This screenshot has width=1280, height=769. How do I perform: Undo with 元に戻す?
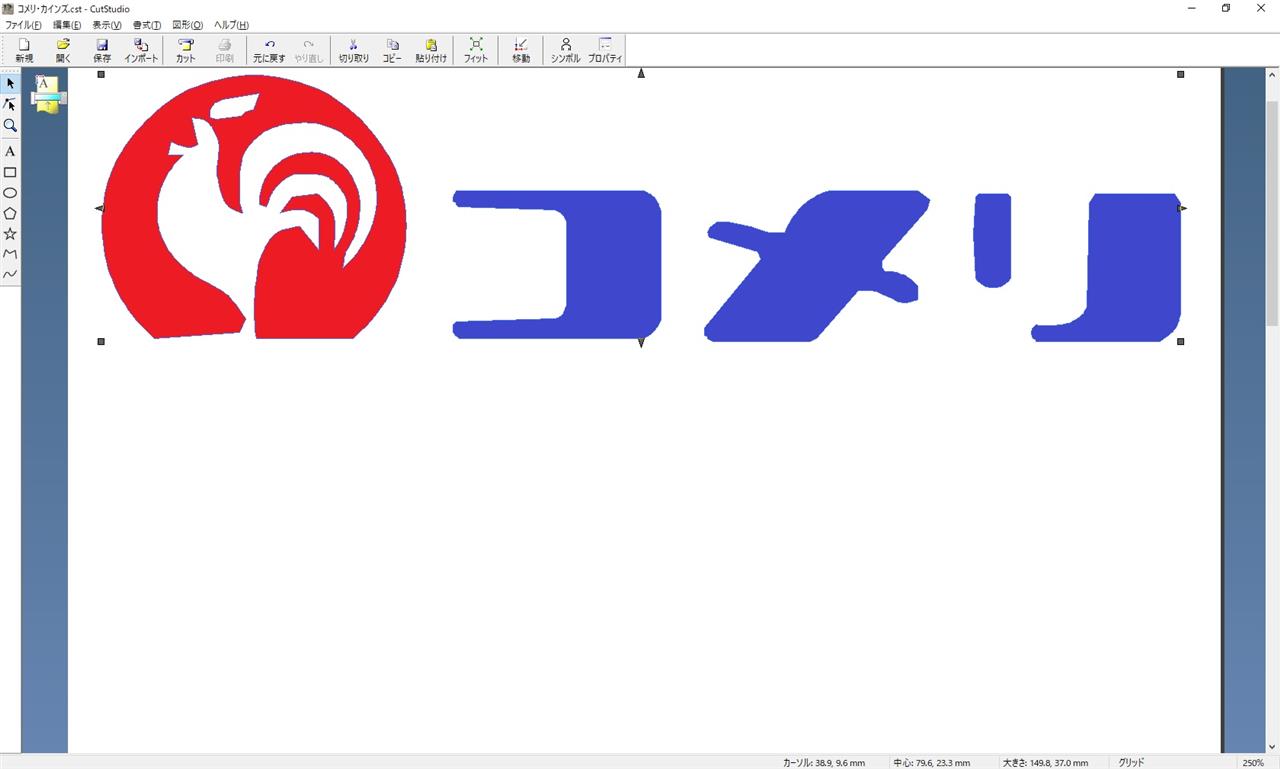pyautogui.click(x=269, y=50)
